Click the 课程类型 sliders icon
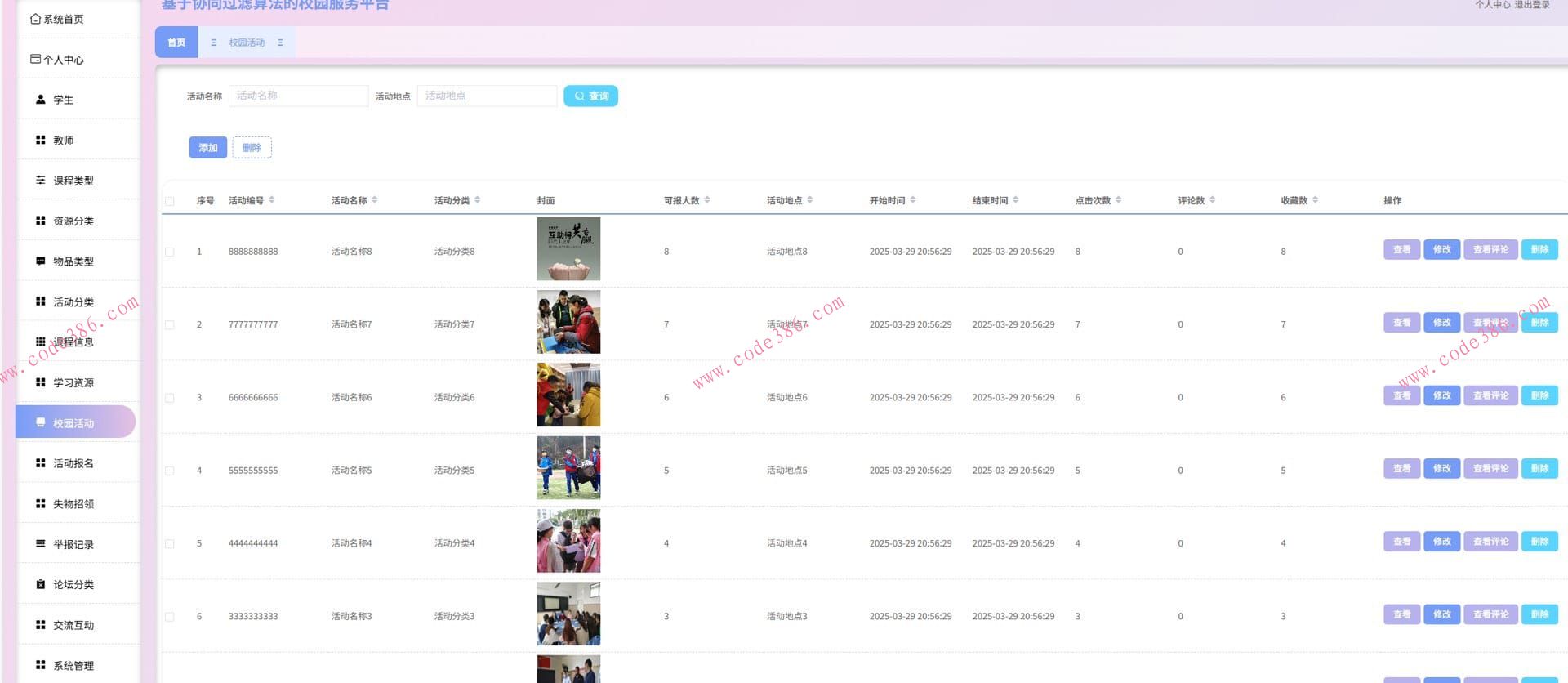Screen dimensions: 1568x683 point(40,181)
